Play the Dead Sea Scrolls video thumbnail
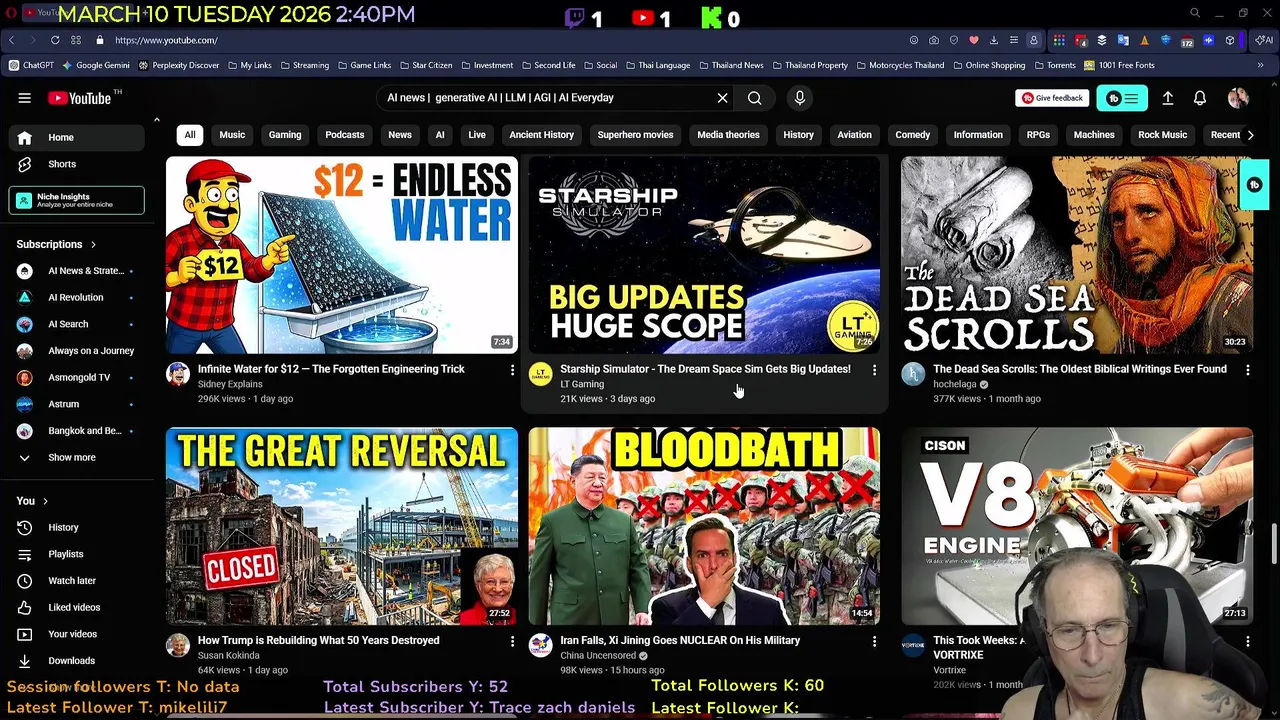Viewport: 1280px width, 720px height. (x=1077, y=254)
